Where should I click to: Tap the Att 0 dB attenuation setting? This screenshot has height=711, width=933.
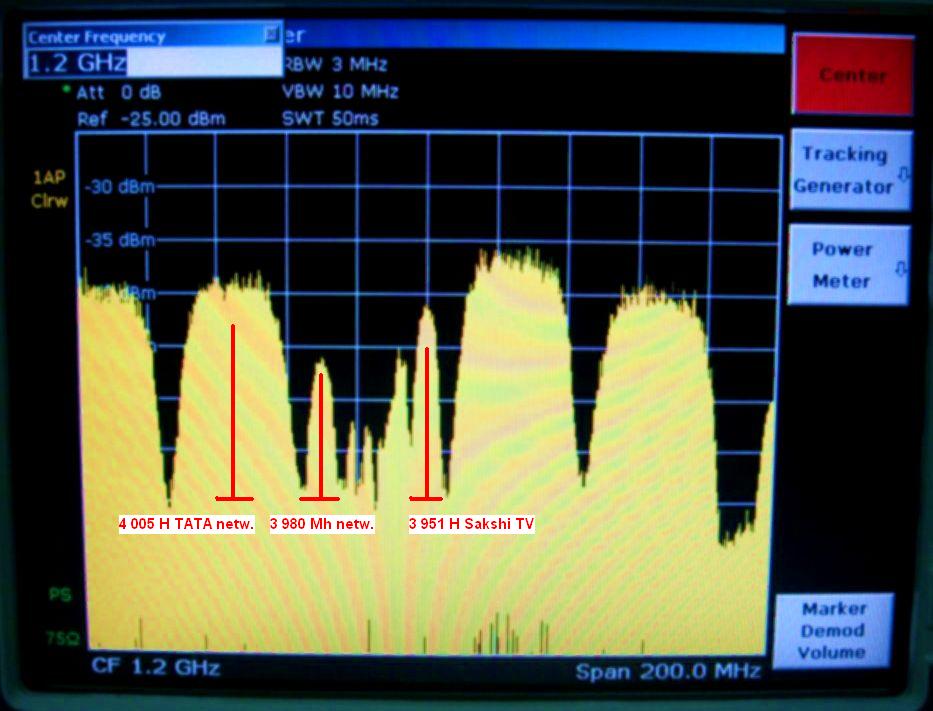point(118,92)
